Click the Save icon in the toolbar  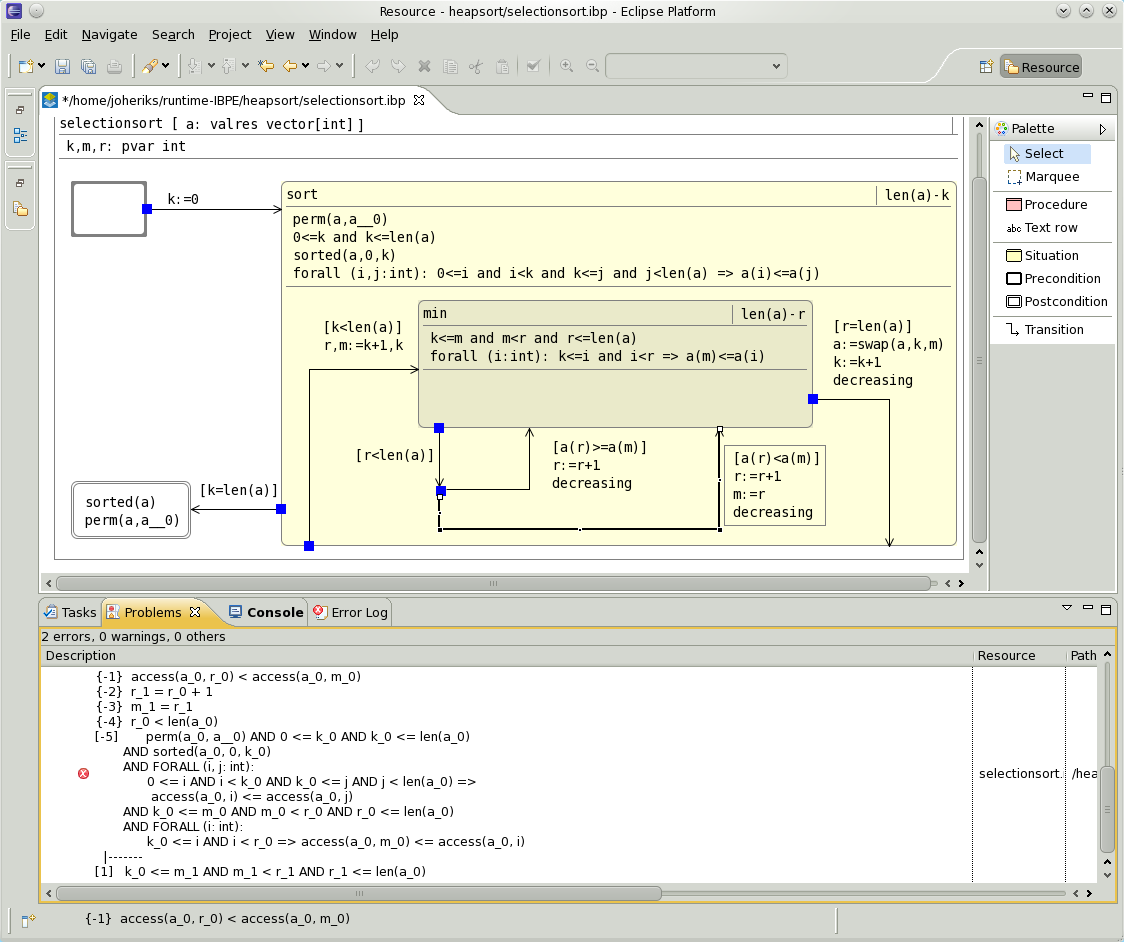pos(62,66)
